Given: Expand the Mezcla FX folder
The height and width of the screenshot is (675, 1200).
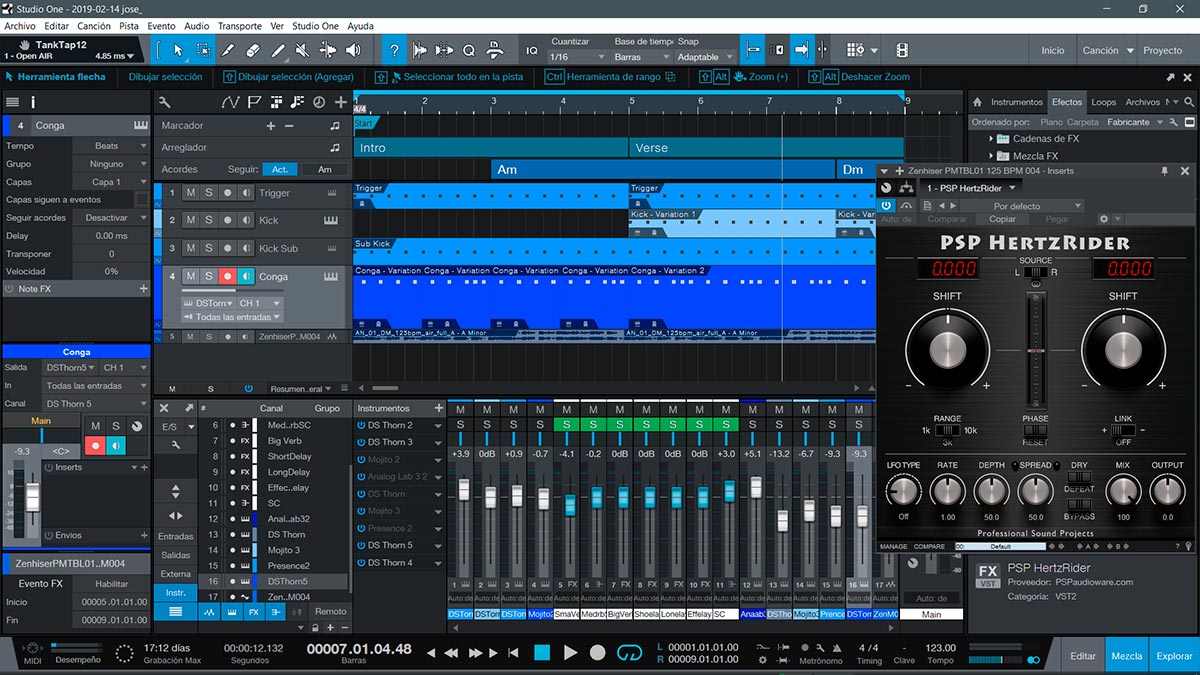Looking at the screenshot, I should 991,156.
